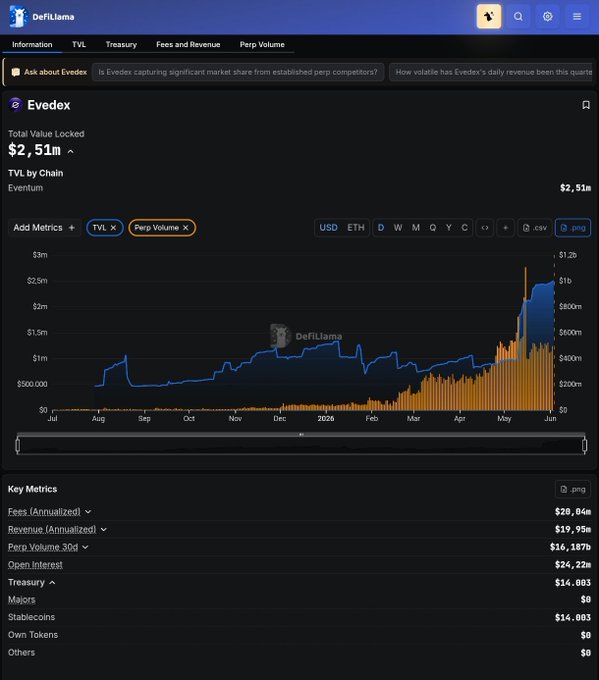Open the Perp Volume tab

(x=262, y=44)
